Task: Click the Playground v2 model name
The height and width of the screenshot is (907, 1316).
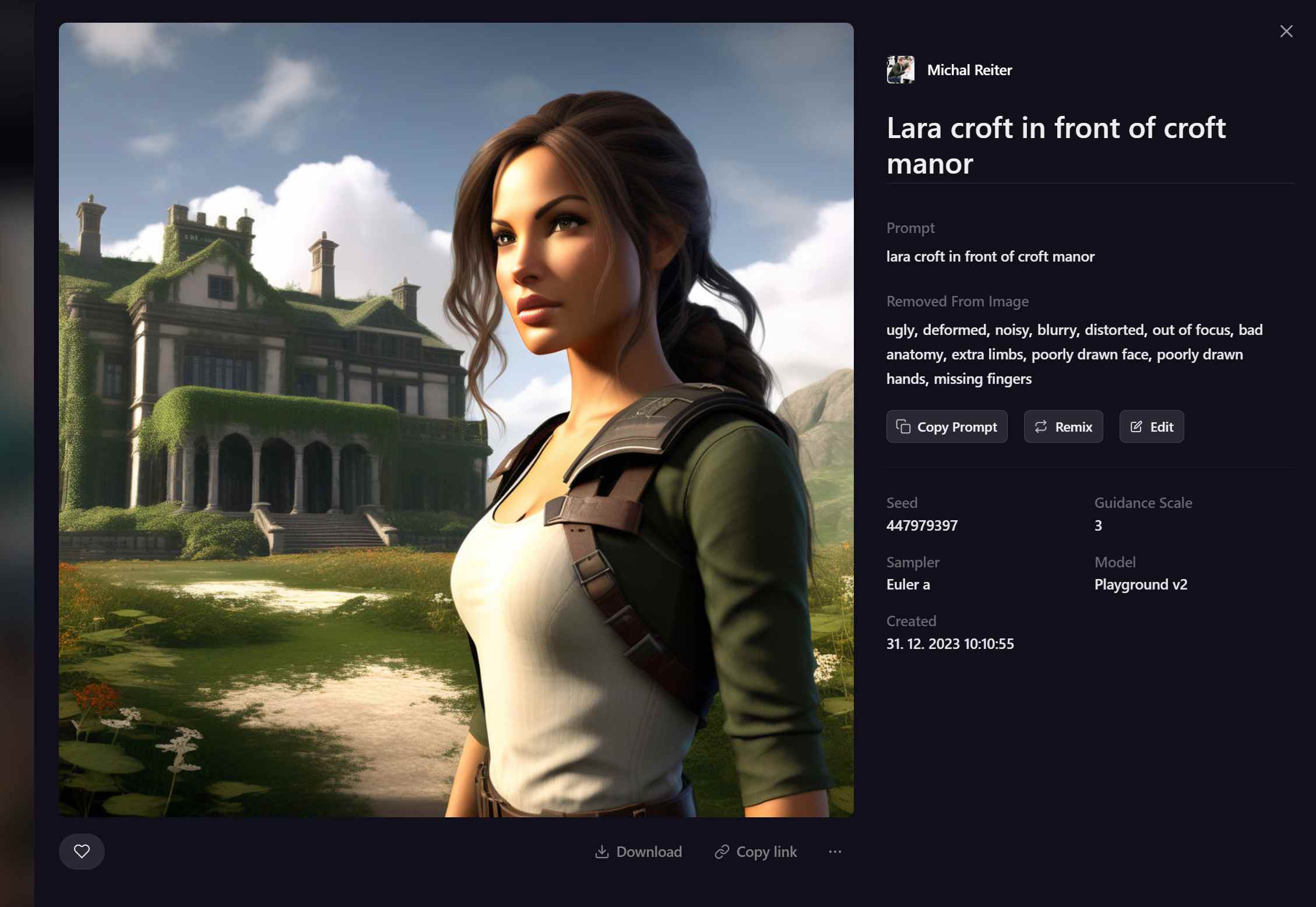Action: 1140,584
